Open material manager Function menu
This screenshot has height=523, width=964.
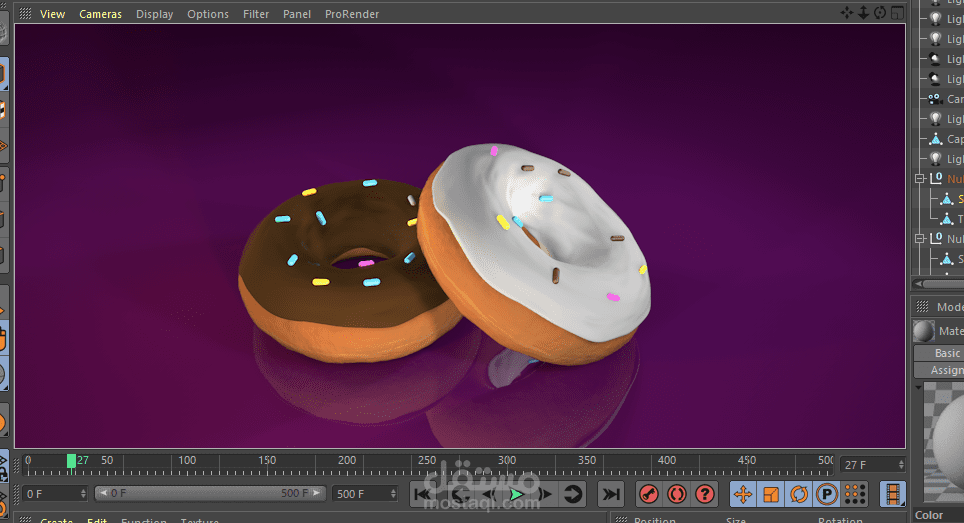tap(144, 520)
